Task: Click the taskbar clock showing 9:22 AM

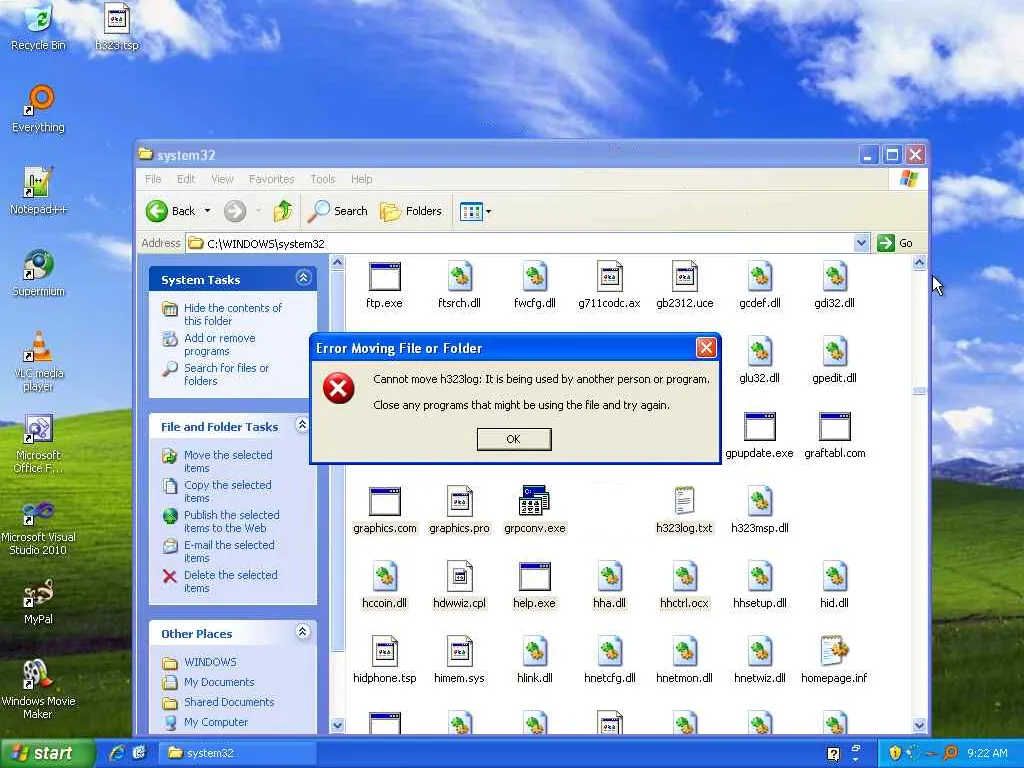Action: pos(987,753)
